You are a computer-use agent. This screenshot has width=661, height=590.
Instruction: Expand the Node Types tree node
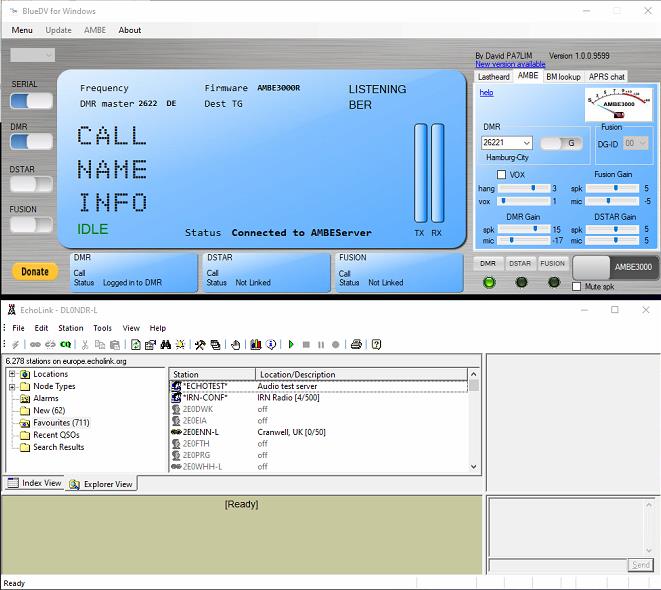[12, 386]
